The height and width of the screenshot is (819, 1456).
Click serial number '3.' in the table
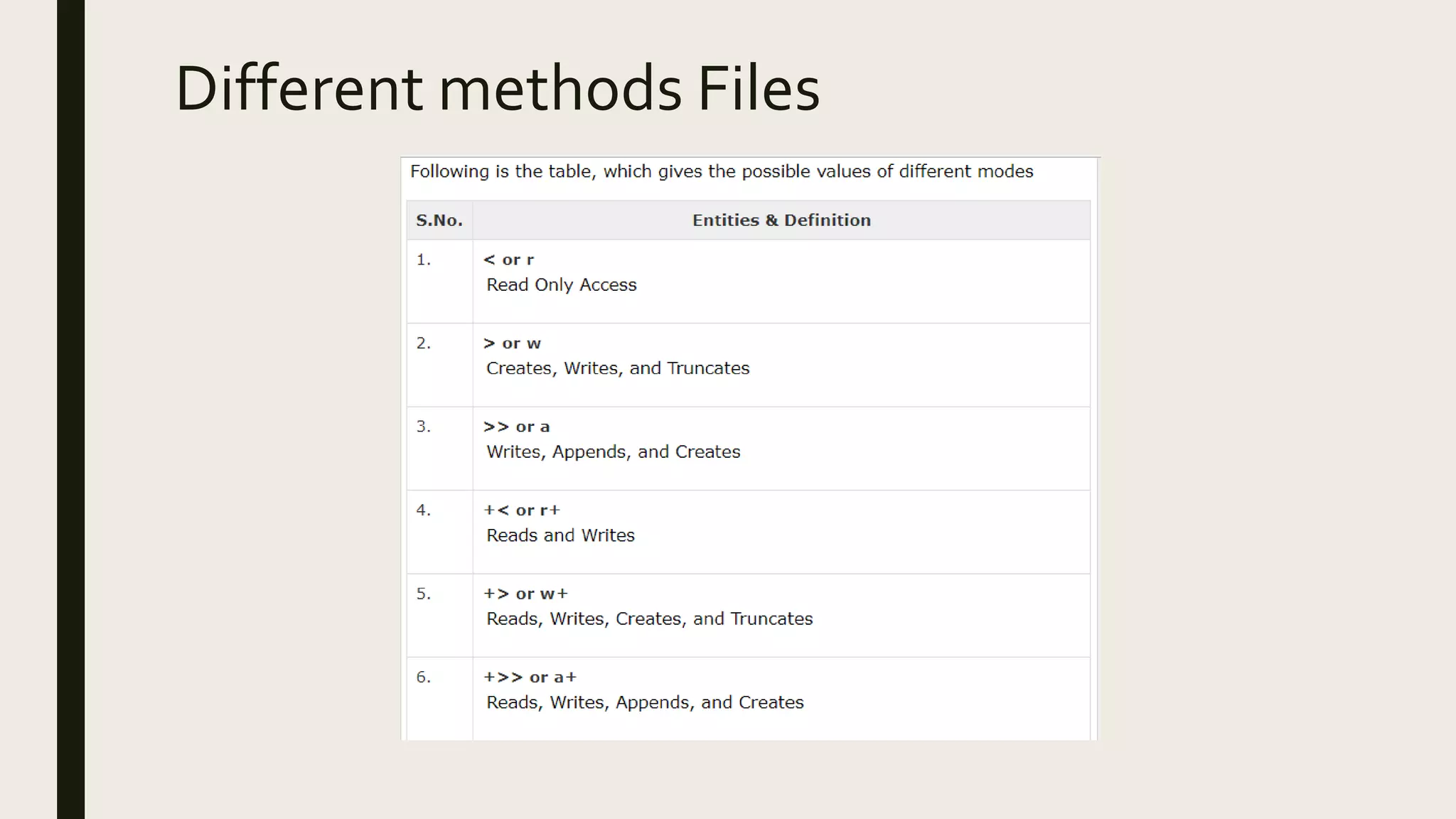point(424,427)
